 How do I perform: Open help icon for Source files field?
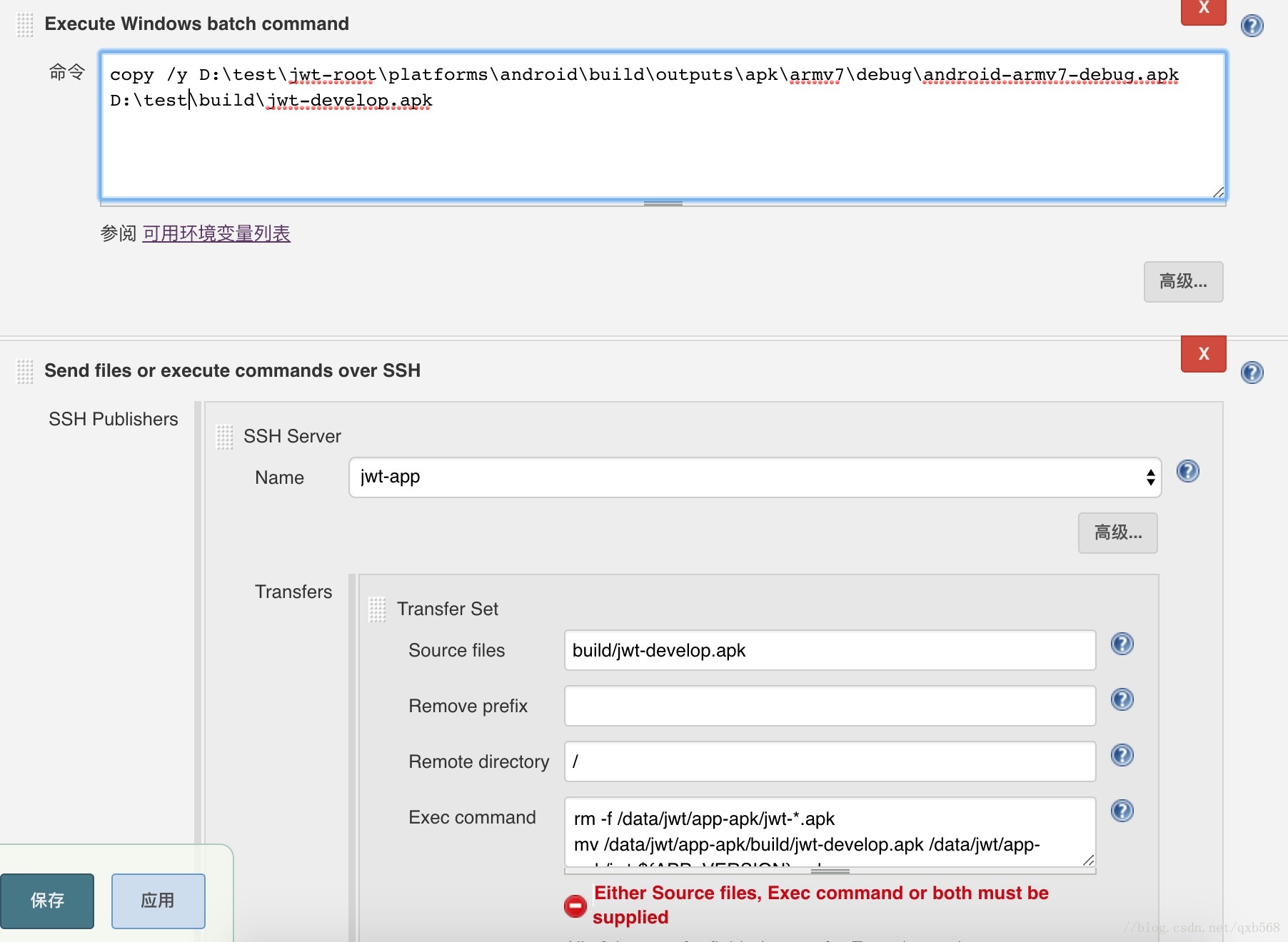click(x=1122, y=644)
